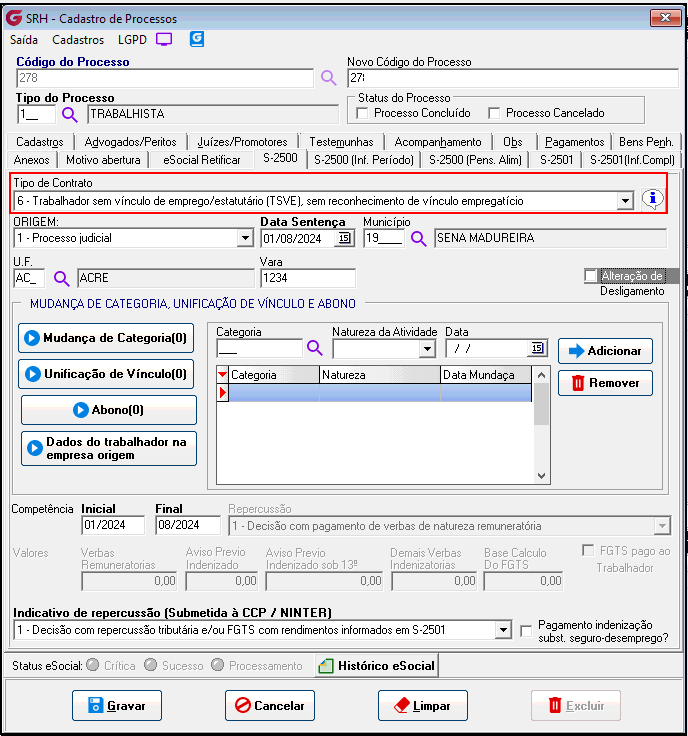Viewport: 688px width, 736px height.
Task: Select Sucesso status radio button
Action: click(x=151, y=665)
